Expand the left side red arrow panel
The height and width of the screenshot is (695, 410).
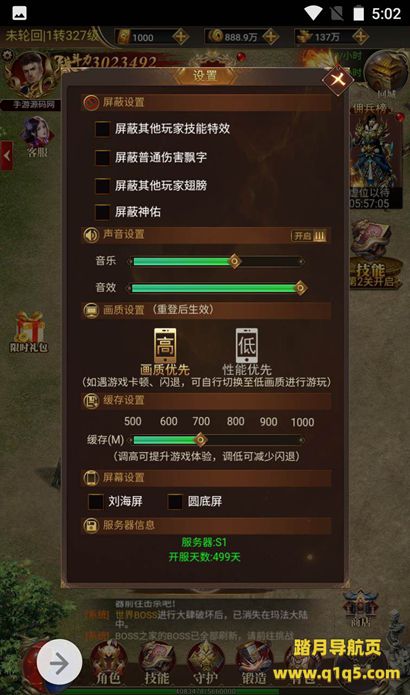click(7, 156)
